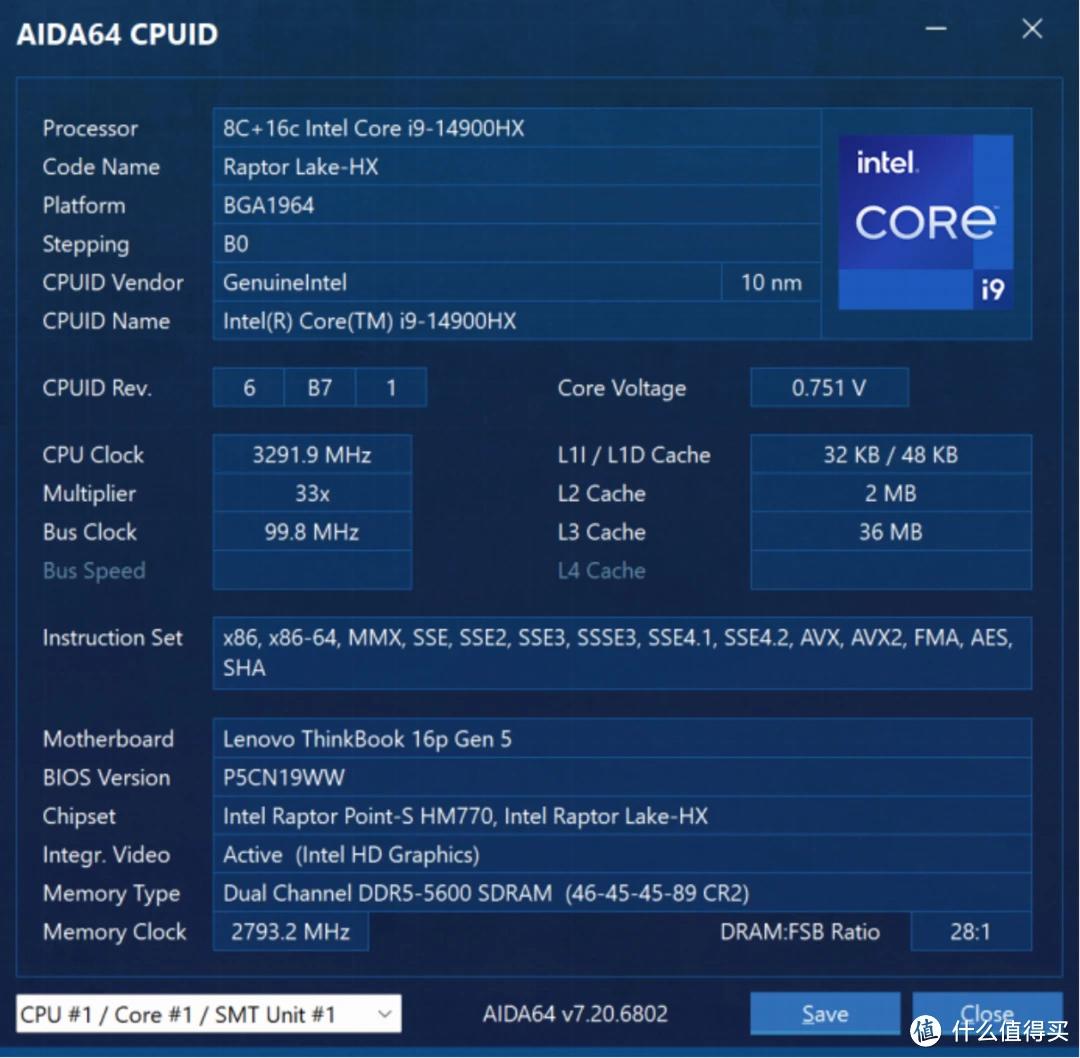1080x1058 pixels.
Task: Click the Processor label
Action: point(90,128)
